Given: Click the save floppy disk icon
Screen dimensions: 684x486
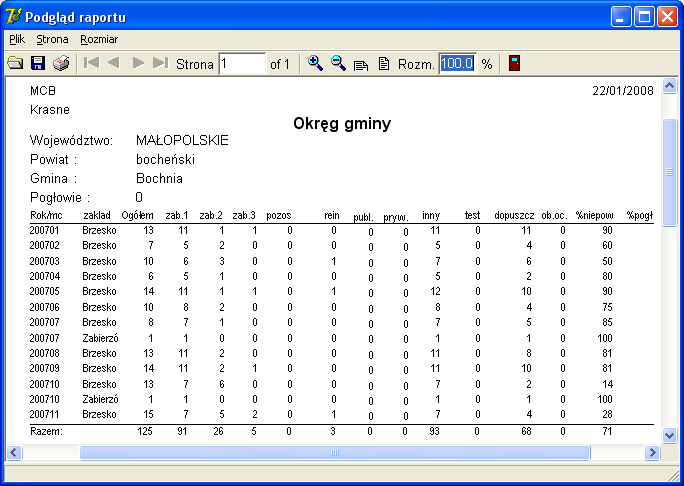Looking at the screenshot, I should 38,63.
